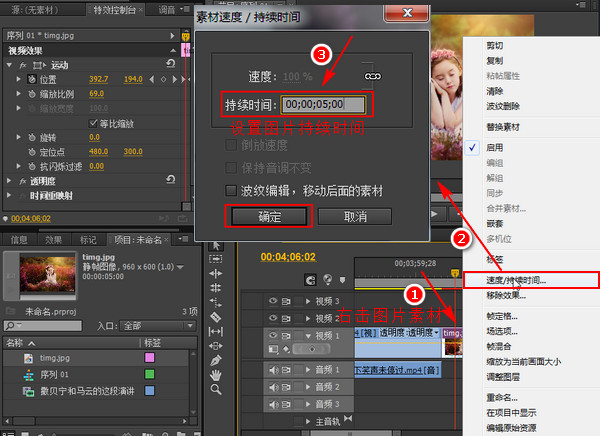
Task: Reset the 运动 (Motion) effect parameters
Action: point(170,63)
